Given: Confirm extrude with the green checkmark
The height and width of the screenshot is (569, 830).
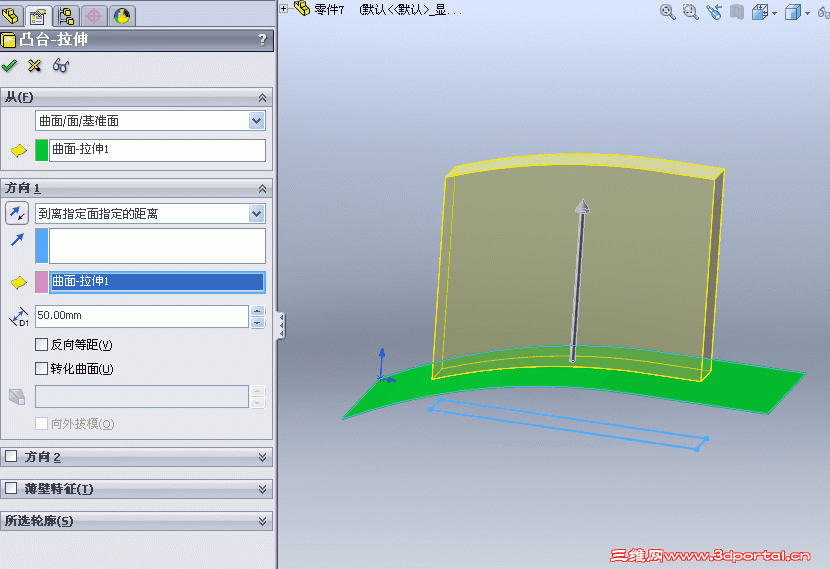Looking at the screenshot, I should tap(9, 66).
